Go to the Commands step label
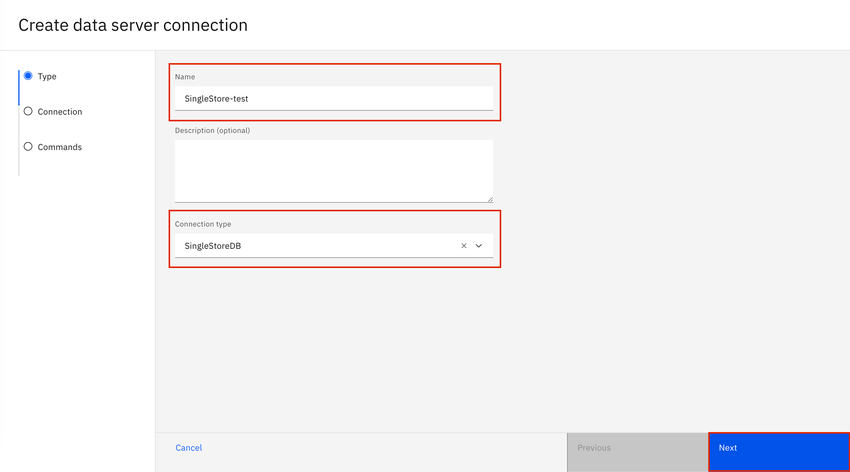The height and width of the screenshot is (472, 850). (60, 147)
